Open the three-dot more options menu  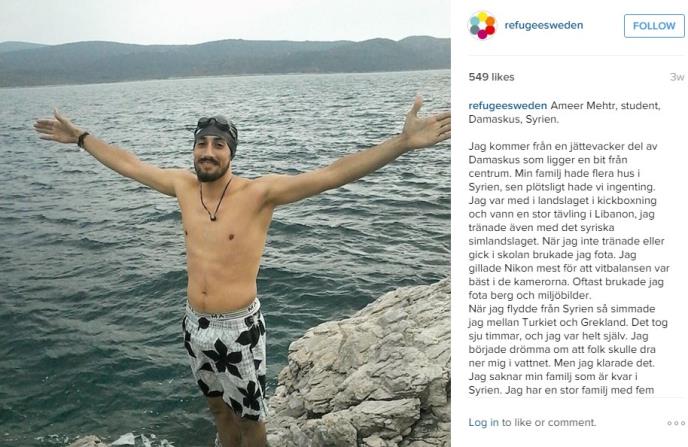676,423
